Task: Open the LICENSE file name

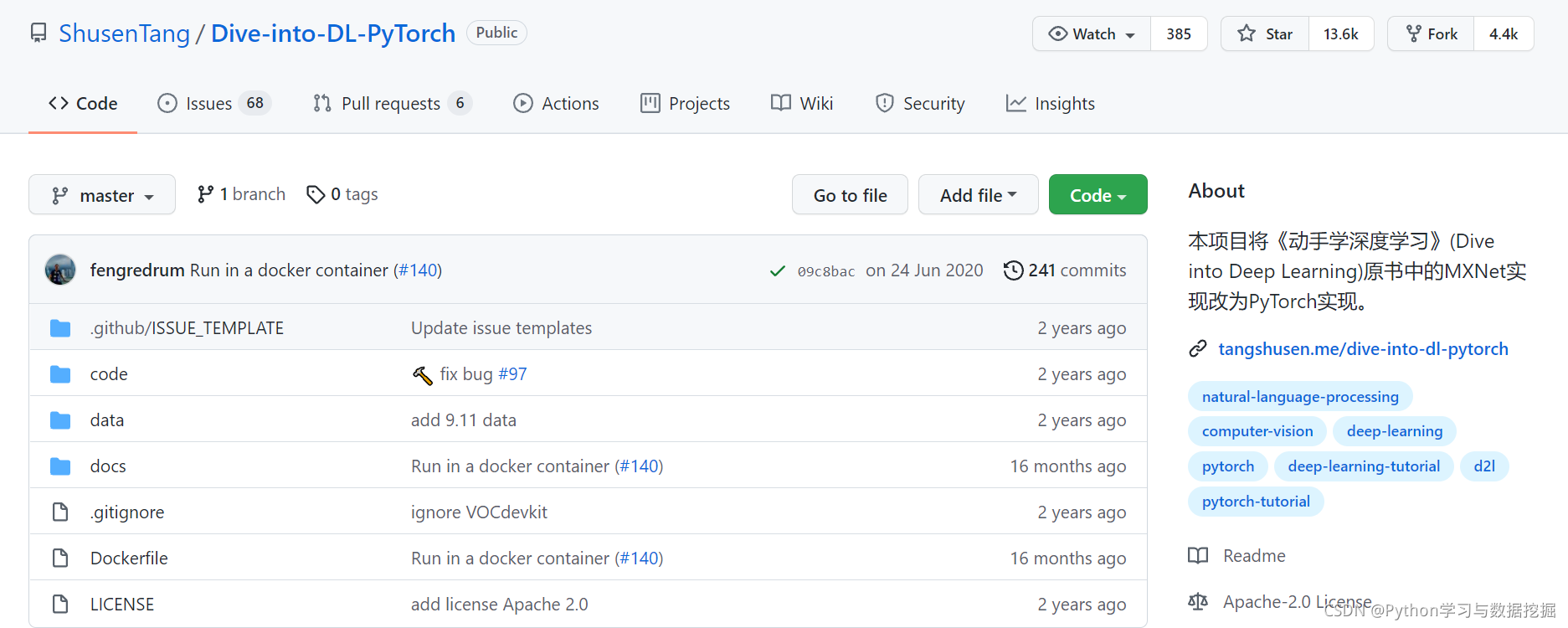Action: 122,605
